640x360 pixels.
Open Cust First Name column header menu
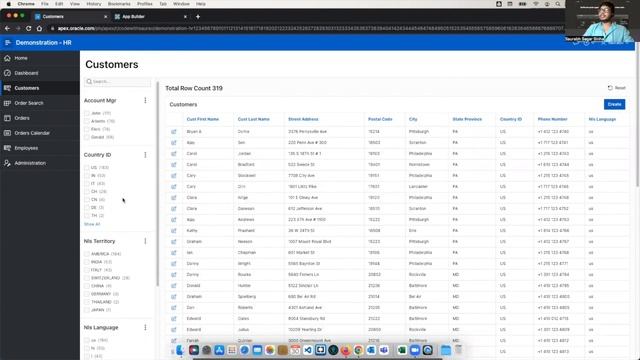pos(203,119)
